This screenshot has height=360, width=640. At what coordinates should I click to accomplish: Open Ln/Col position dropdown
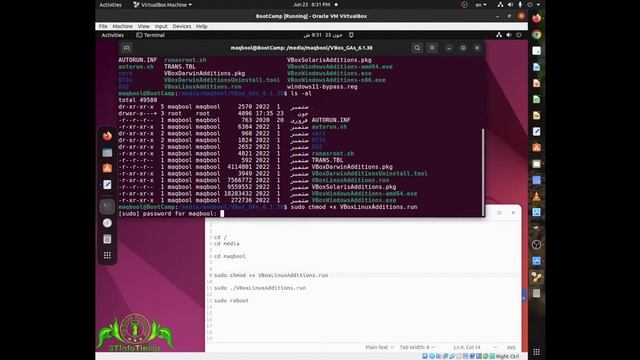click(475, 347)
